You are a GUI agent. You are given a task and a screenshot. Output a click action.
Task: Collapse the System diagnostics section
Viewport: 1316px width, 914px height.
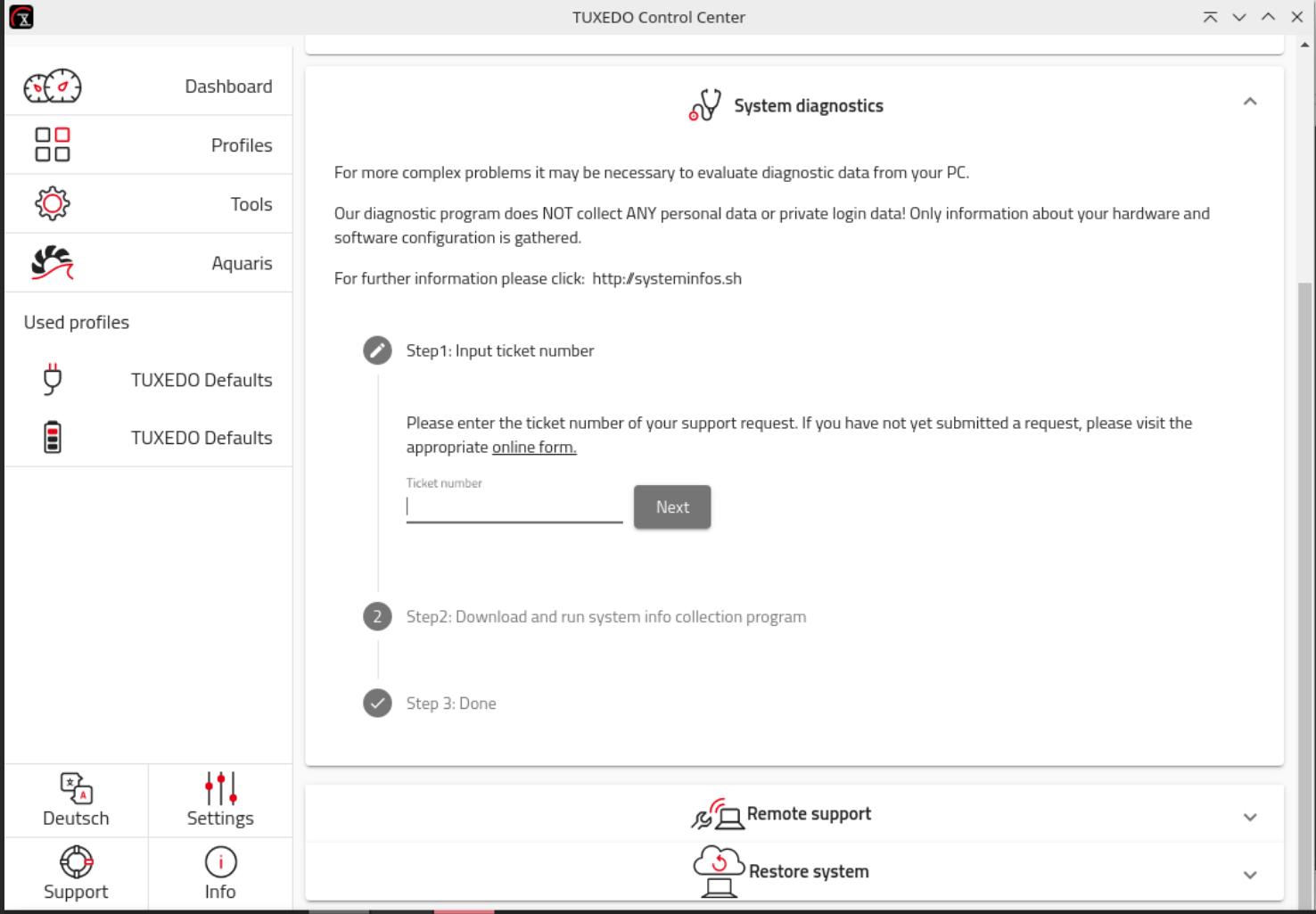click(1250, 102)
